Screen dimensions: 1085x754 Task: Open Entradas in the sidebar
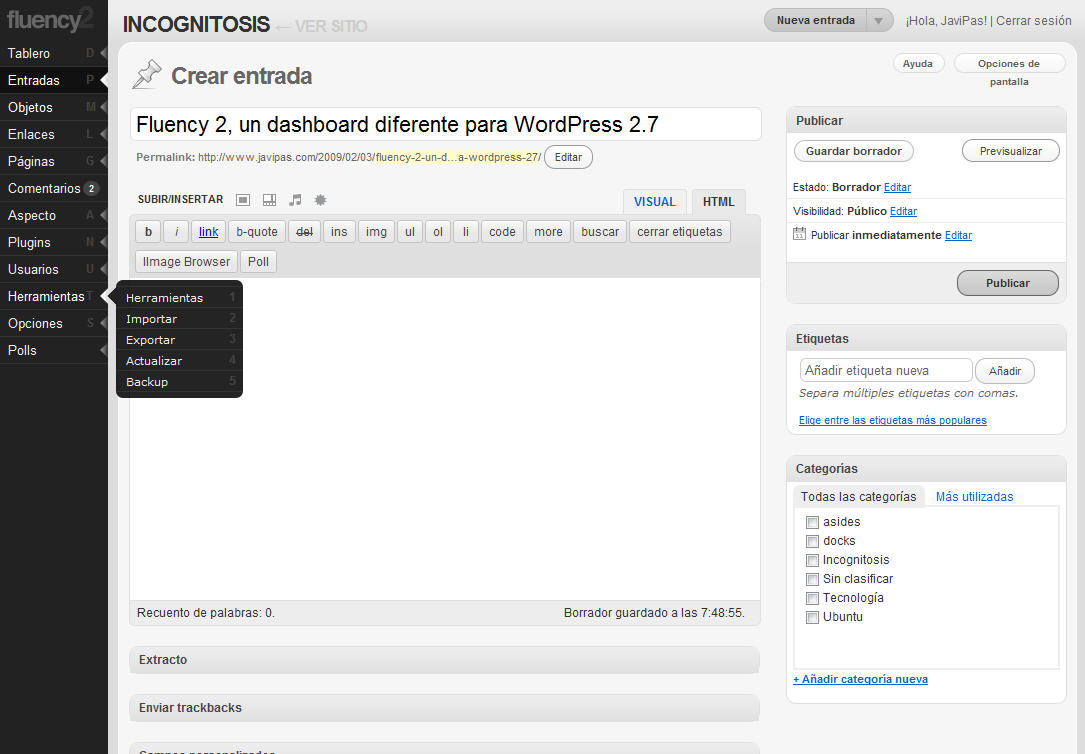tap(53, 80)
